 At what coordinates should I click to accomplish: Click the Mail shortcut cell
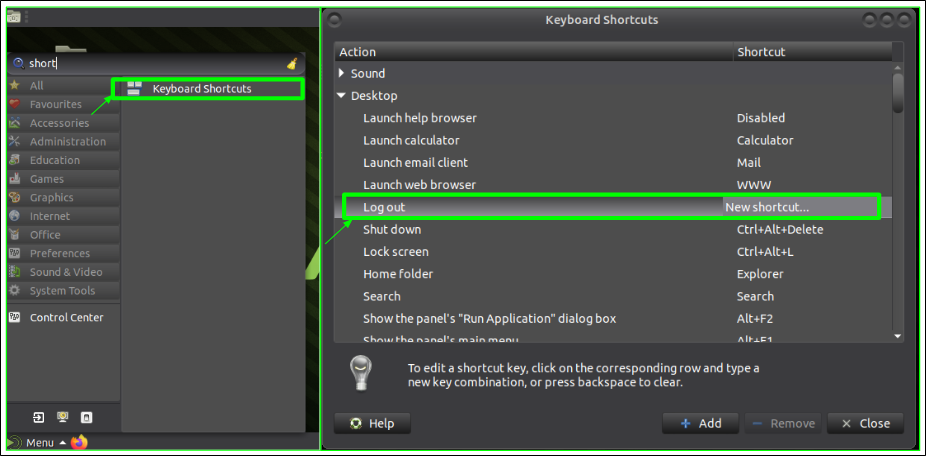(x=749, y=162)
